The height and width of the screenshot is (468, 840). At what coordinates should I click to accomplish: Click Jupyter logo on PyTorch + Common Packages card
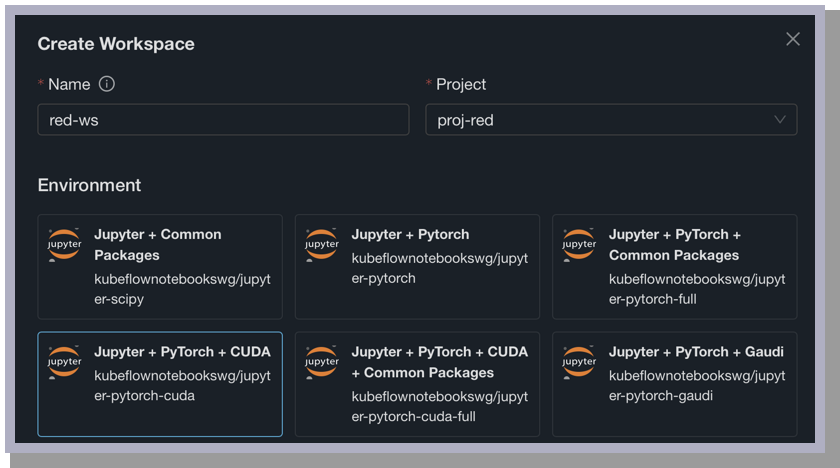(579, 244)
